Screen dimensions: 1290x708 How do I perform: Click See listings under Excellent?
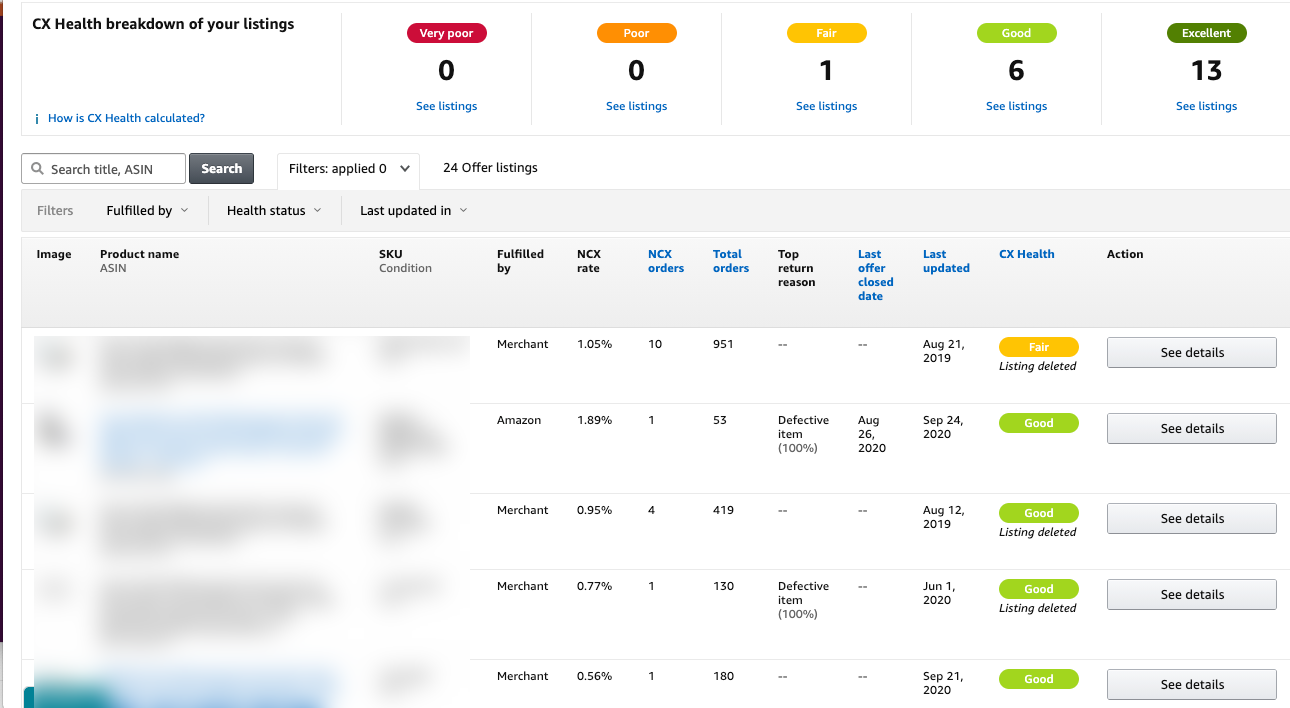(1206, 106)
